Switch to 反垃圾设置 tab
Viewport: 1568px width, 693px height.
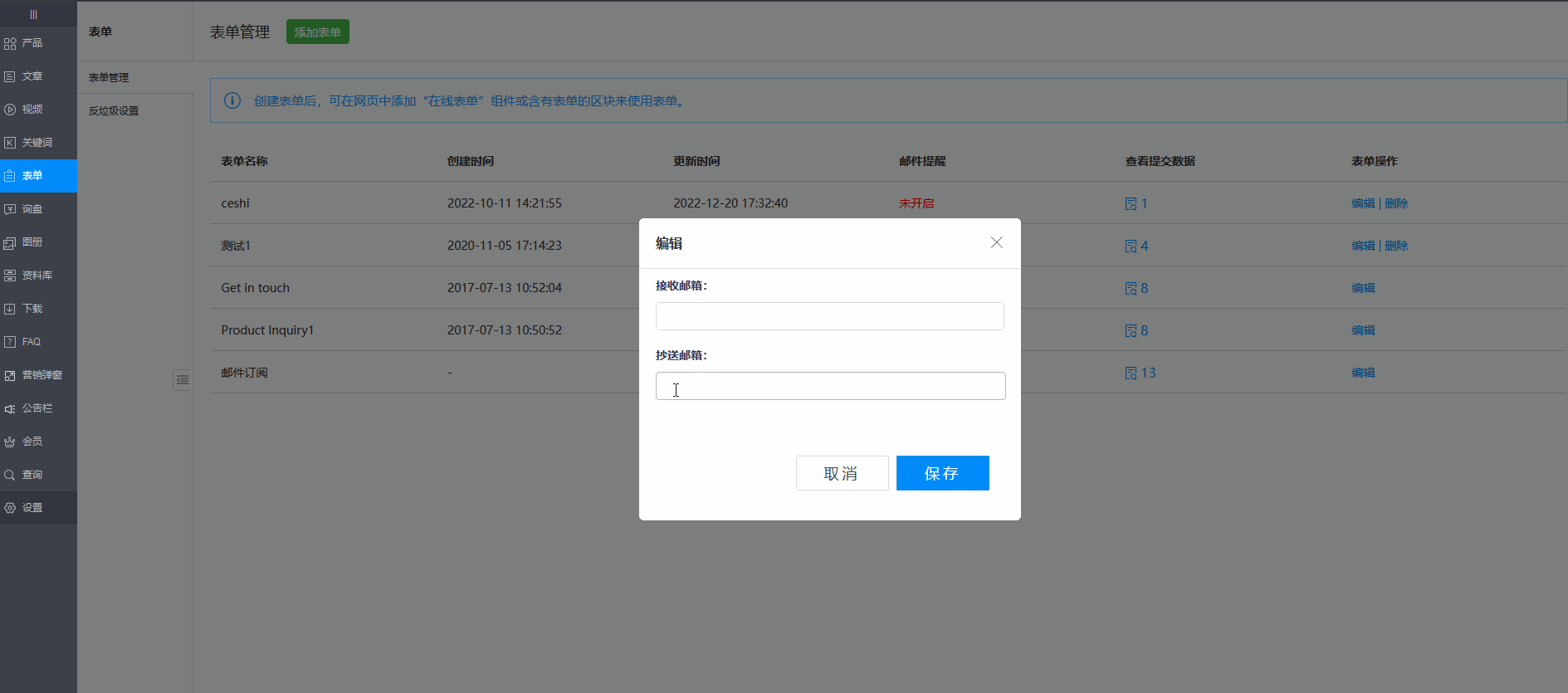click(x=114, y=110)
